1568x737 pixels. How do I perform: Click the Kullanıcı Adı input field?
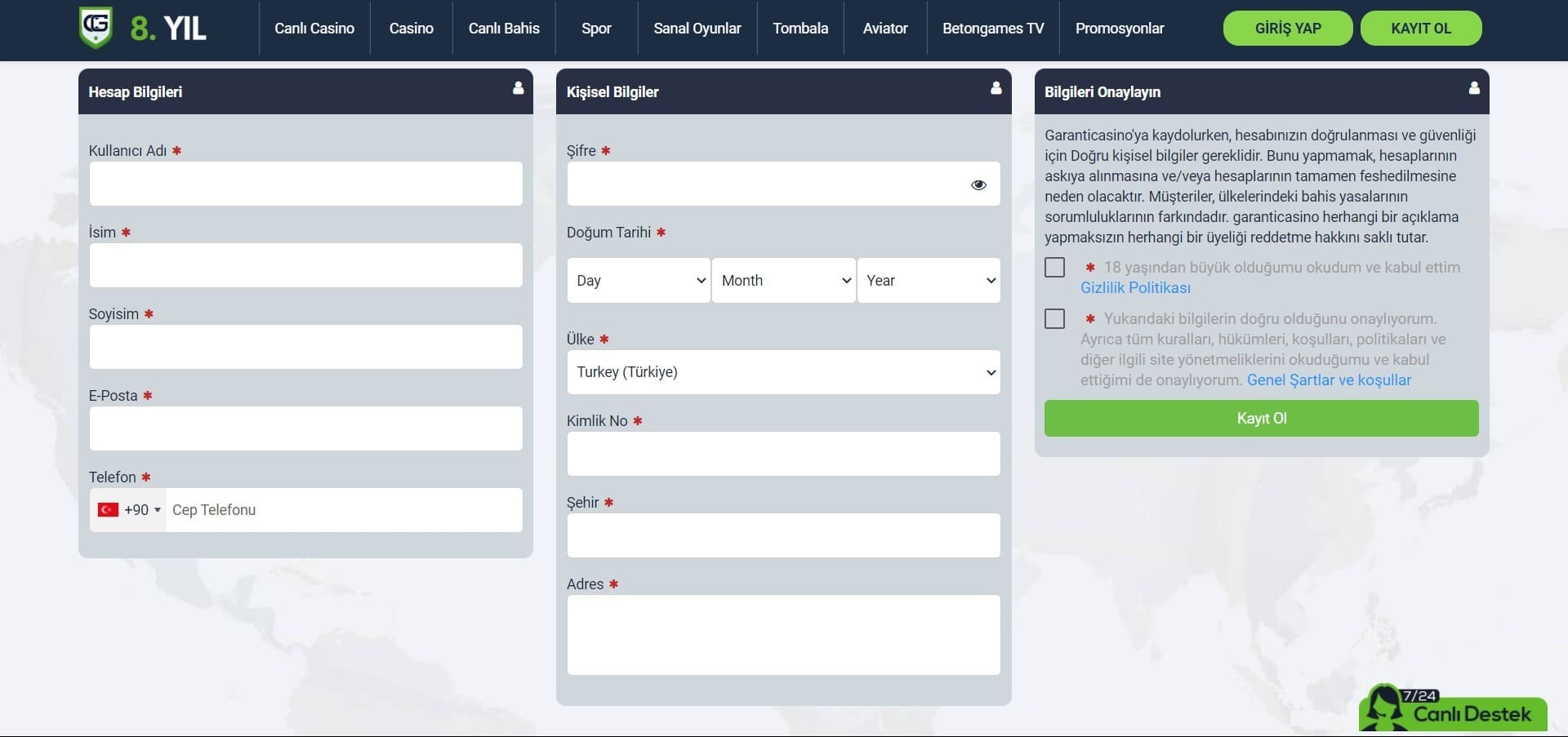point(305,184)
